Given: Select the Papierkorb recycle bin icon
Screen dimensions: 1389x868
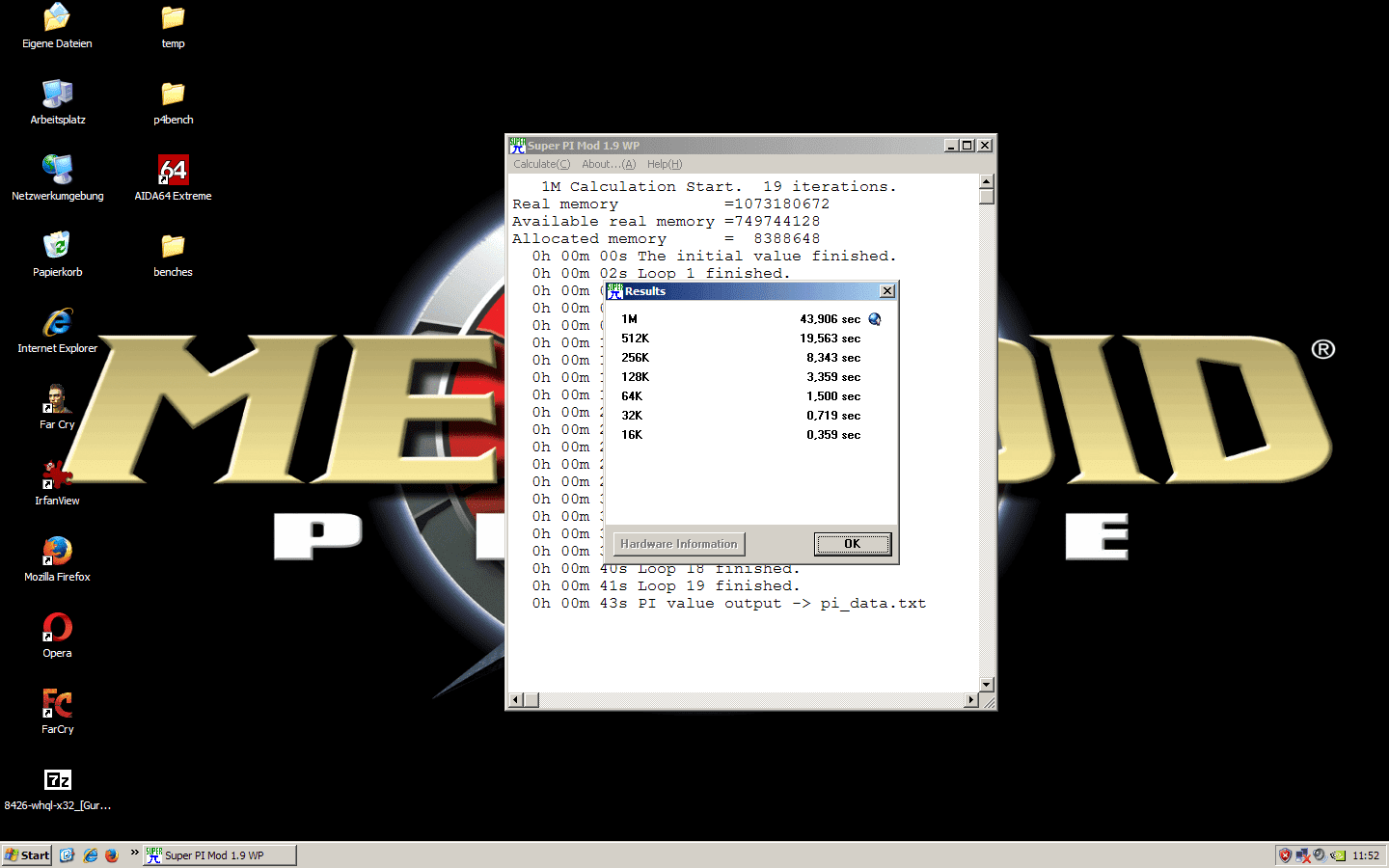Looking at the screenshot, I should [x=57, y=255].
